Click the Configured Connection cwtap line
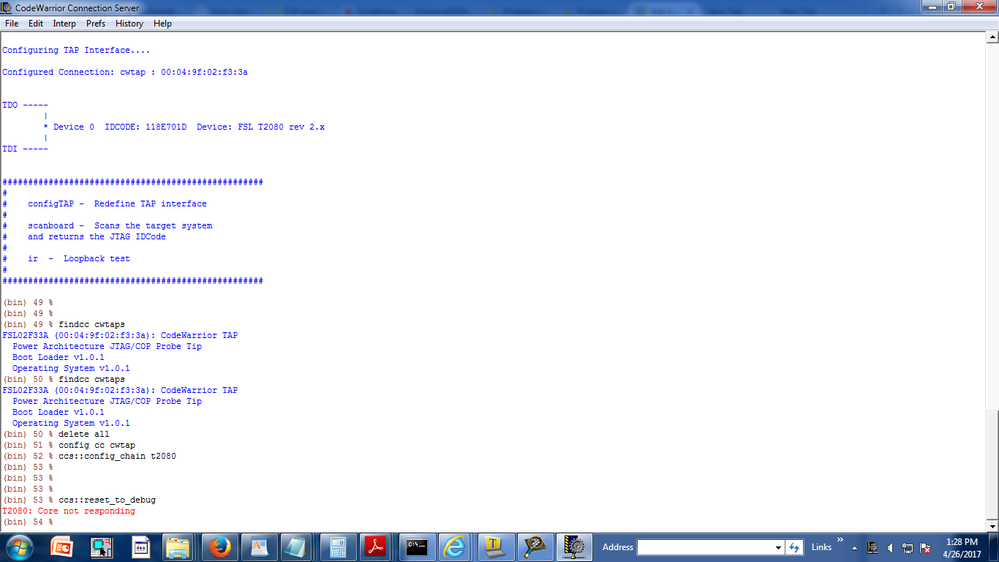Image resolution: width=999 pixels, height=562 pixels. [x=125, y=72]
